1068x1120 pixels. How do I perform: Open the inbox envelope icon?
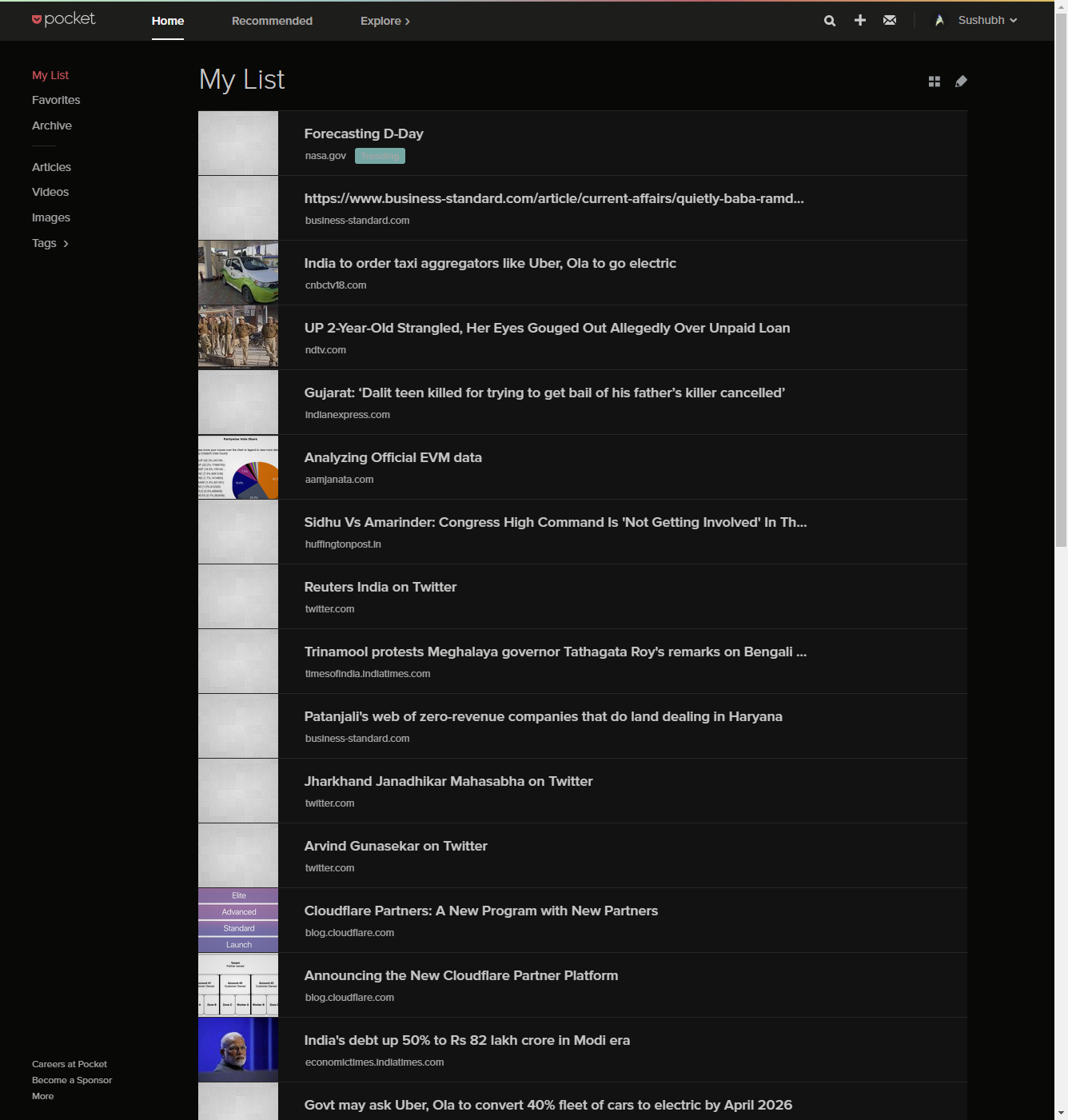tap(890, 20)
